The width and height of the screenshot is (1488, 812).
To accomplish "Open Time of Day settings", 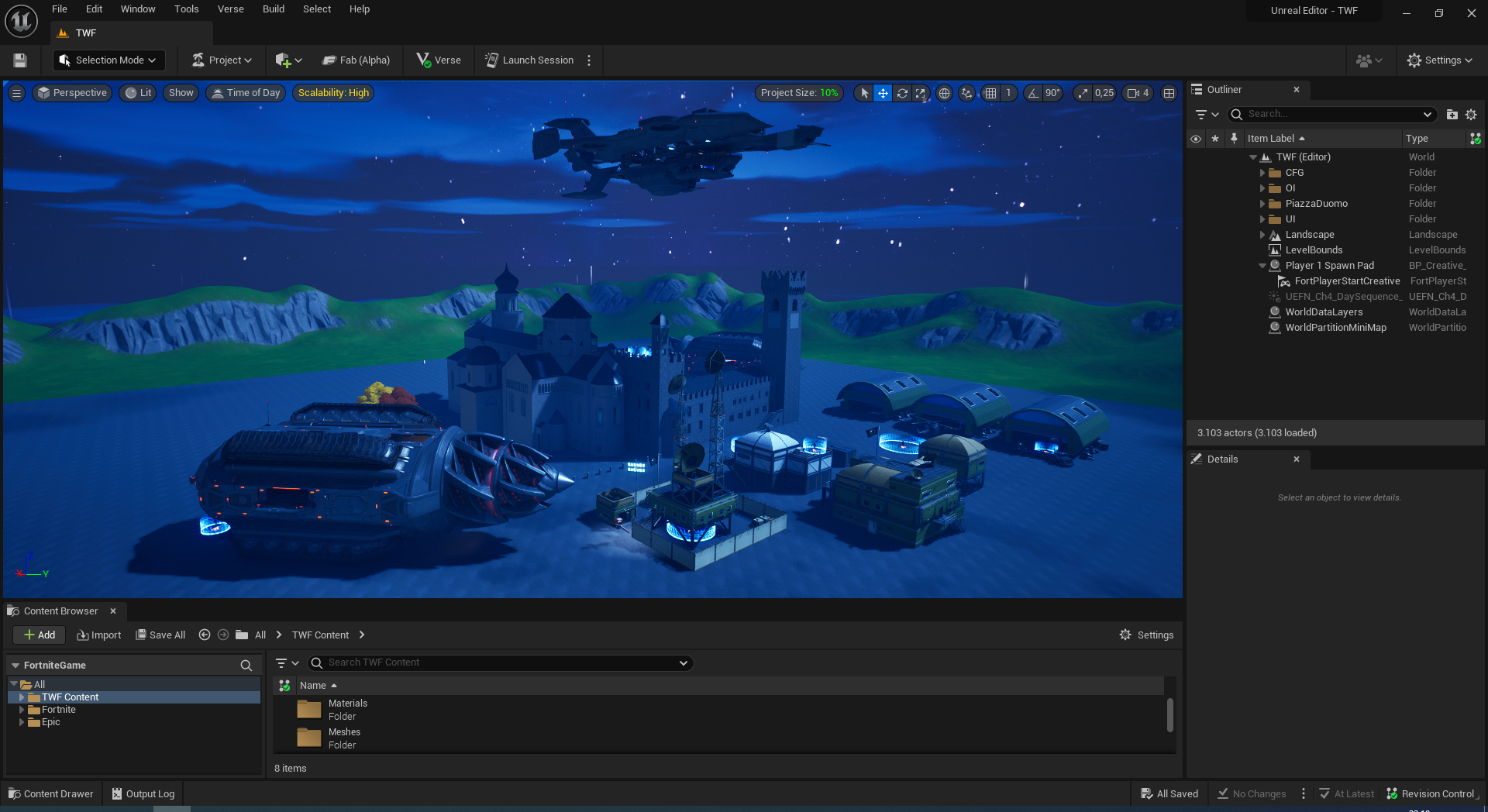I will pyautogui.click(x=246, y=93).
